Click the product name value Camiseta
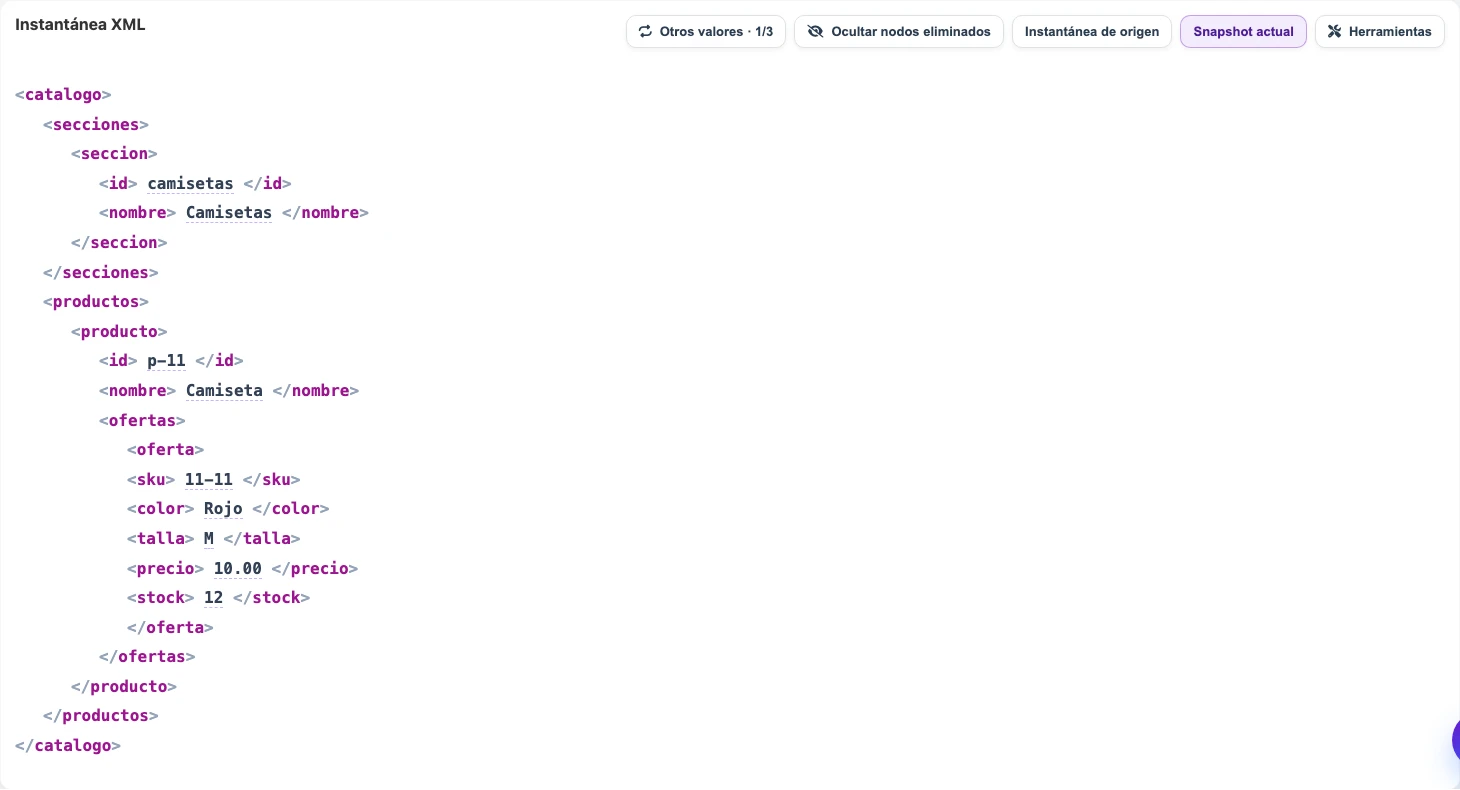The height and width of the screenshot is (790, 1460). pos(224,390)
